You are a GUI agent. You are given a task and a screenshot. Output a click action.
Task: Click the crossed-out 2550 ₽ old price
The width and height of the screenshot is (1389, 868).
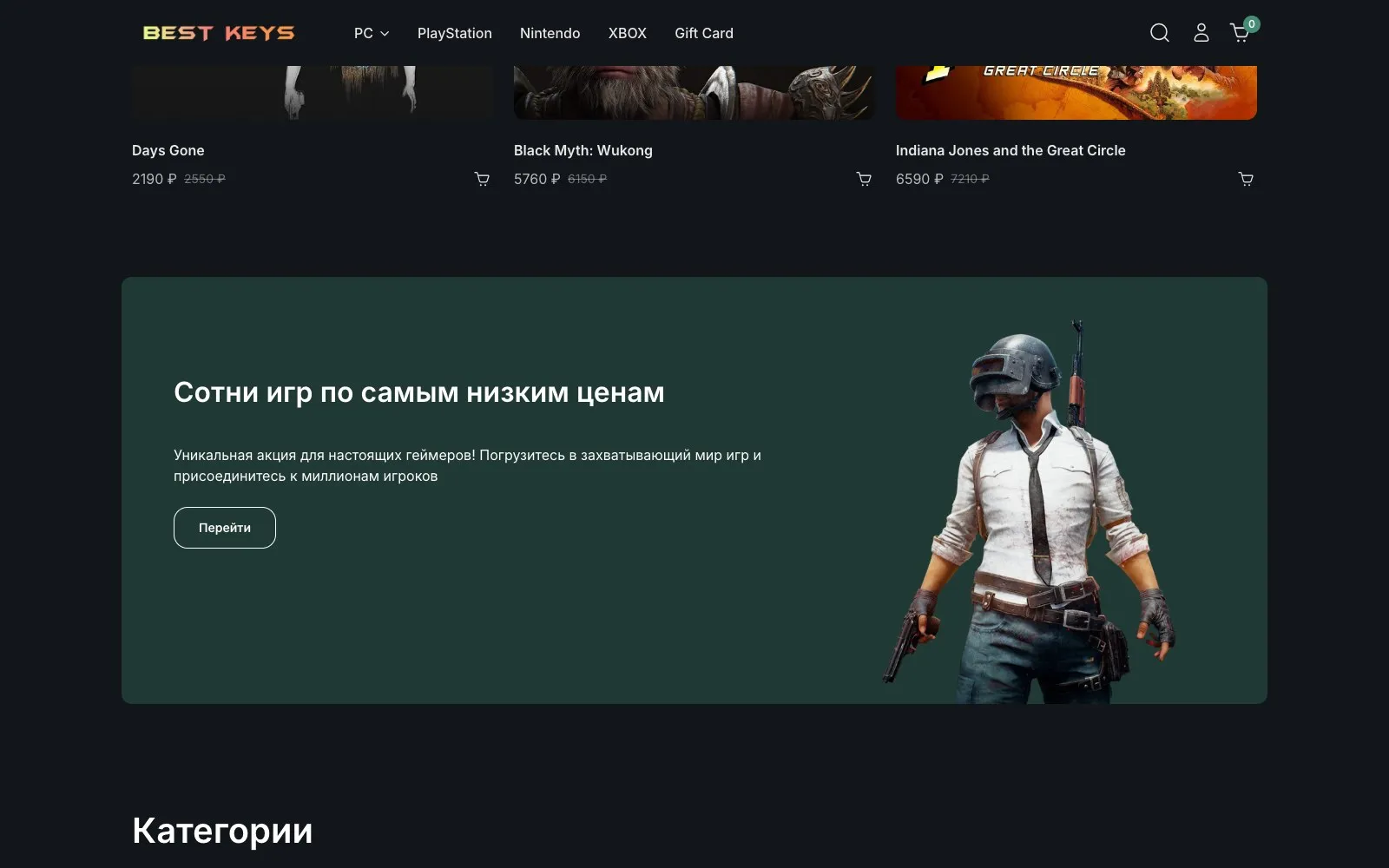tap(205, 179)
